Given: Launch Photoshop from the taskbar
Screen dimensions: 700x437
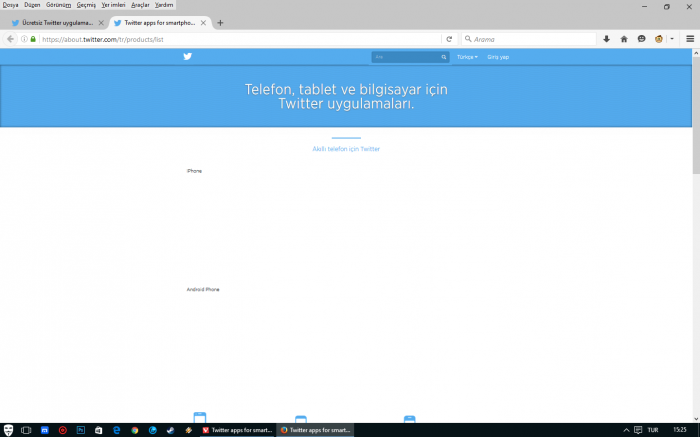Looking at the screenshot, I should [x=81, y=430].
